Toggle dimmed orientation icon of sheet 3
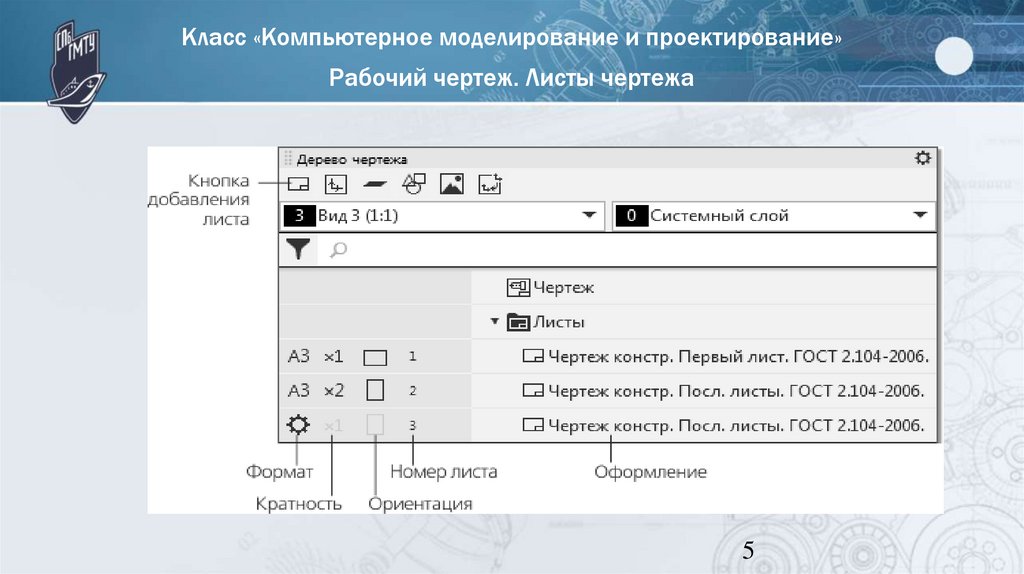This screenshot has height=574, width=1024. 375,424
